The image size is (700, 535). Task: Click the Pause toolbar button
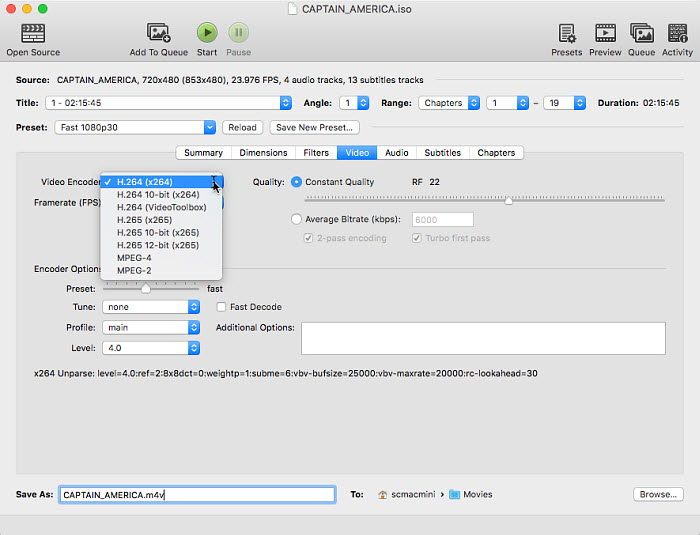click(x=239, y=33)
